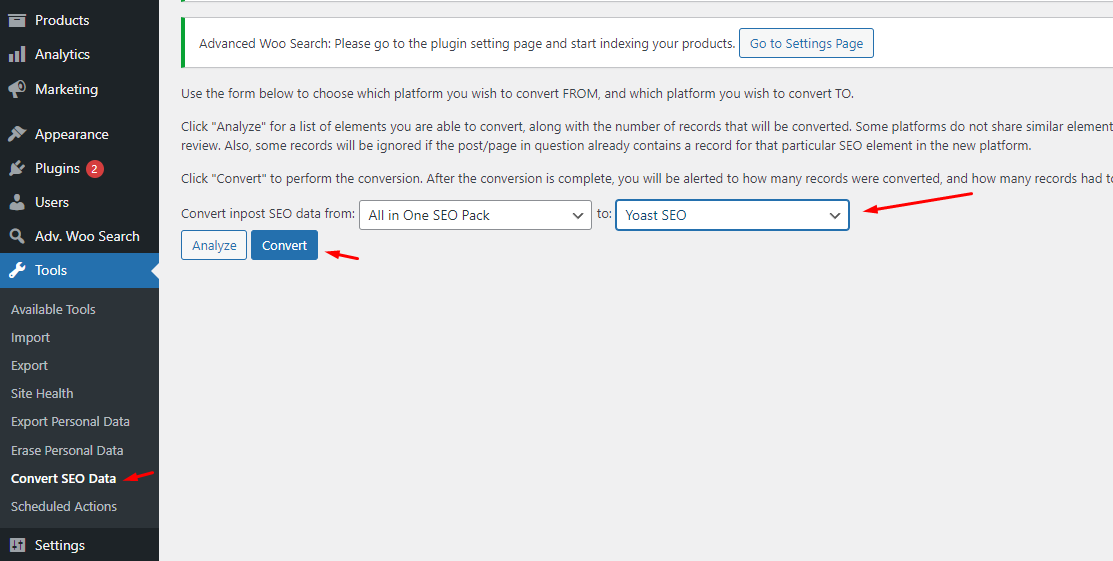The image size is (1113, 561).
Task: Select Convert SEO Data submenu item
Action: click(64, 479)
